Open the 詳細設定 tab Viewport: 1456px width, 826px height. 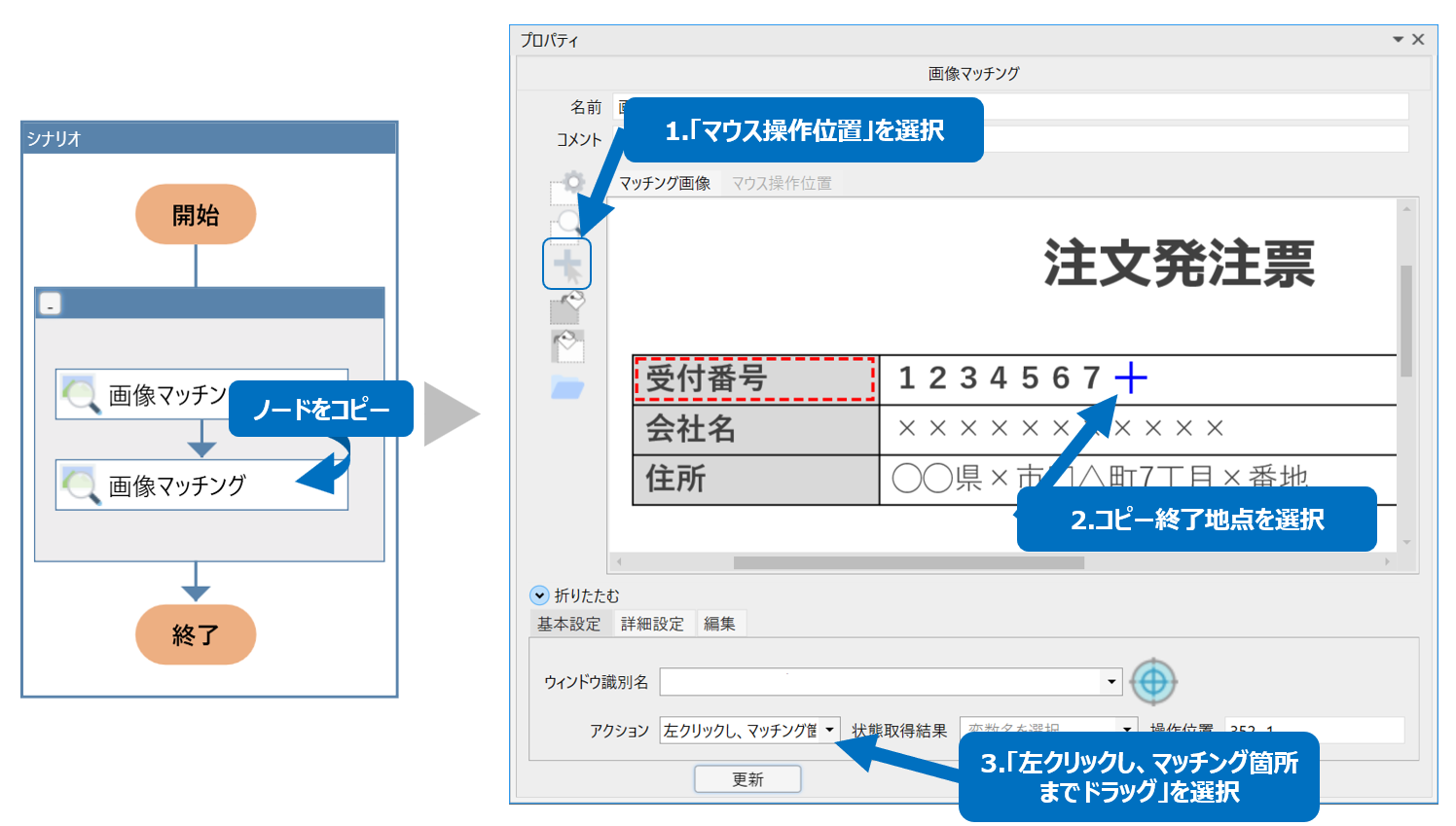[652, 624]
